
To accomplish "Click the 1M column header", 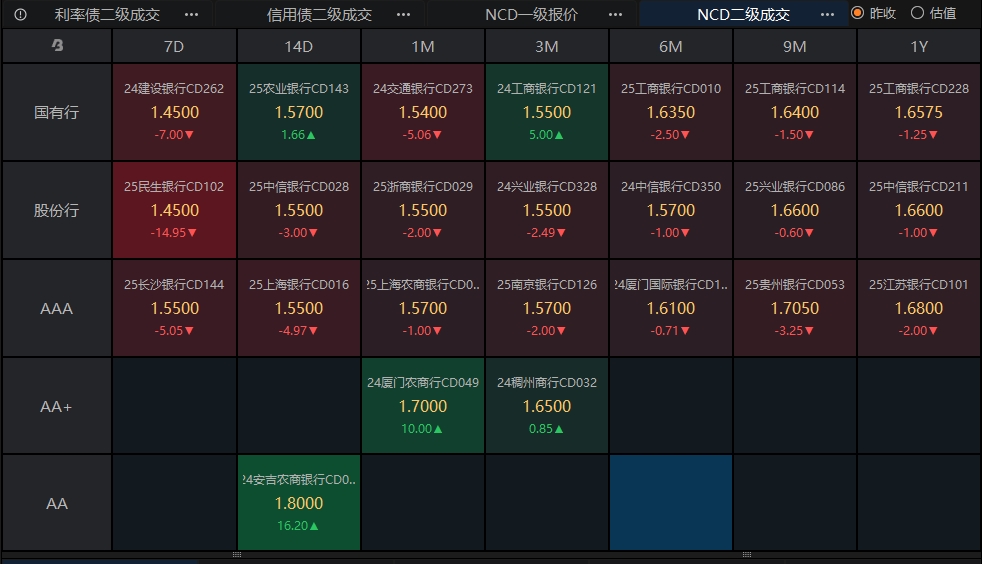I will (x=423, y=46).
